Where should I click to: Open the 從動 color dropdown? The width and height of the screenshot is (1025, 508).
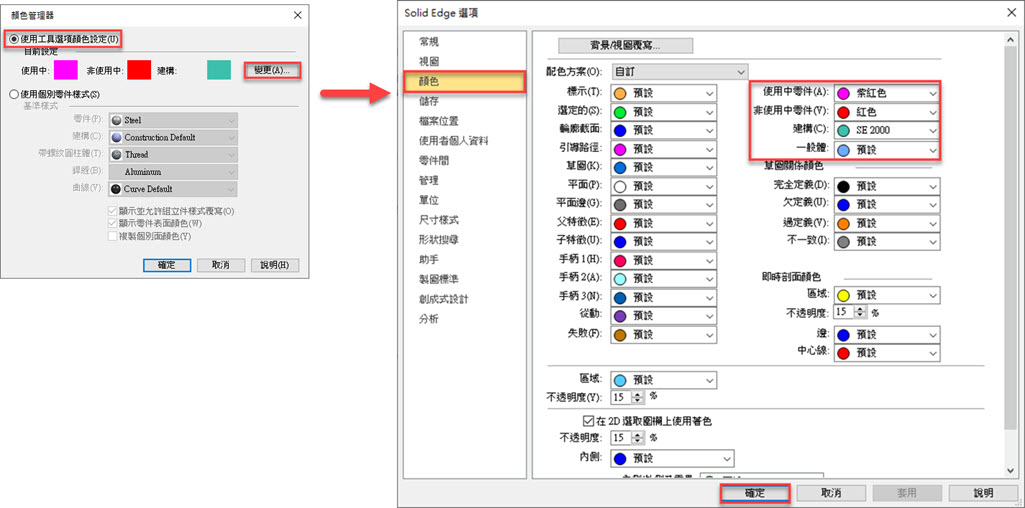pyautogui.click(x=664, y=316)
